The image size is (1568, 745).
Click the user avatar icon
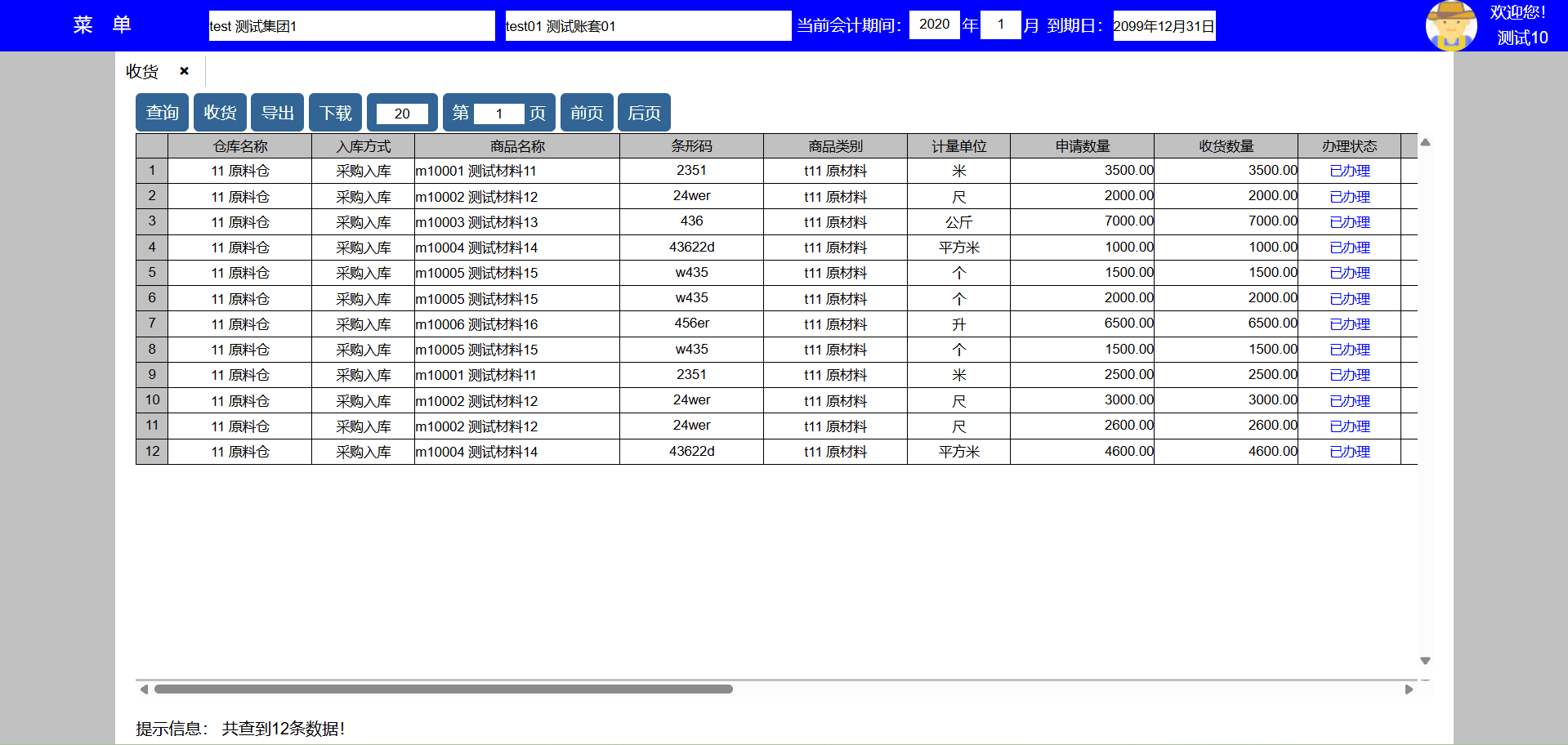(x=1450, y=25)
